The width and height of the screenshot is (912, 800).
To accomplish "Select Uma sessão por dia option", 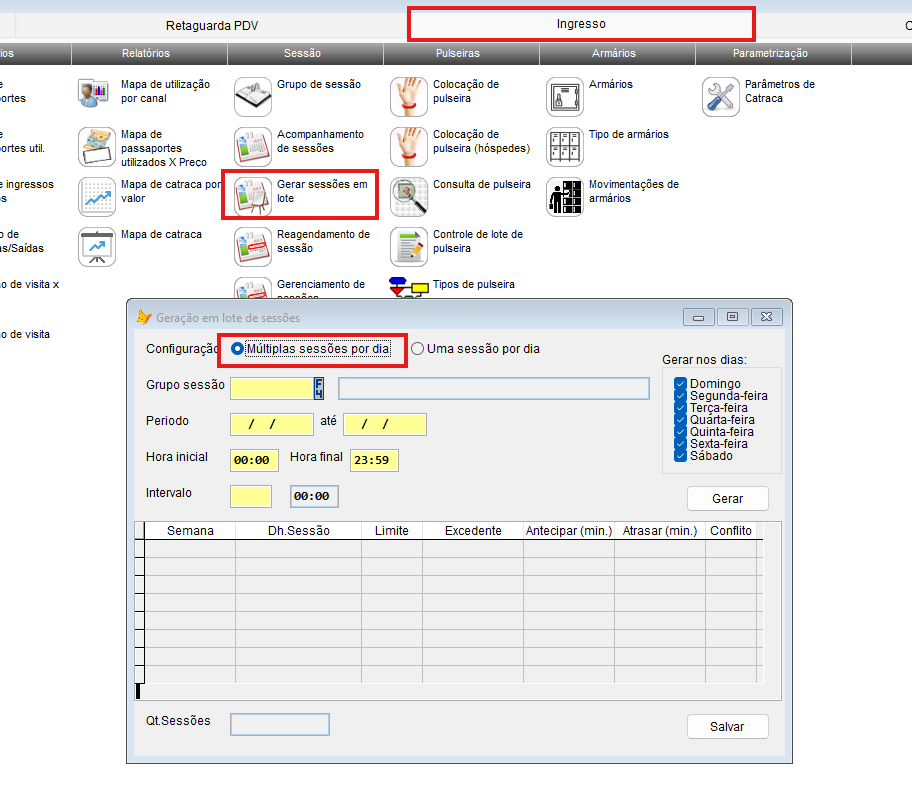I will (418, 349).
